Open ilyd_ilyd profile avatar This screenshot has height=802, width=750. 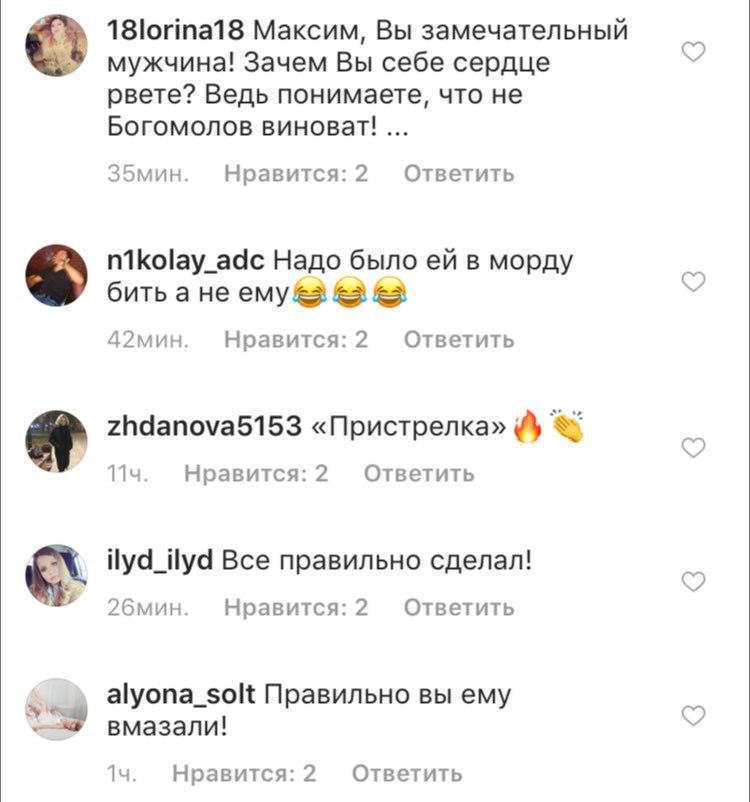click(56, 575)
